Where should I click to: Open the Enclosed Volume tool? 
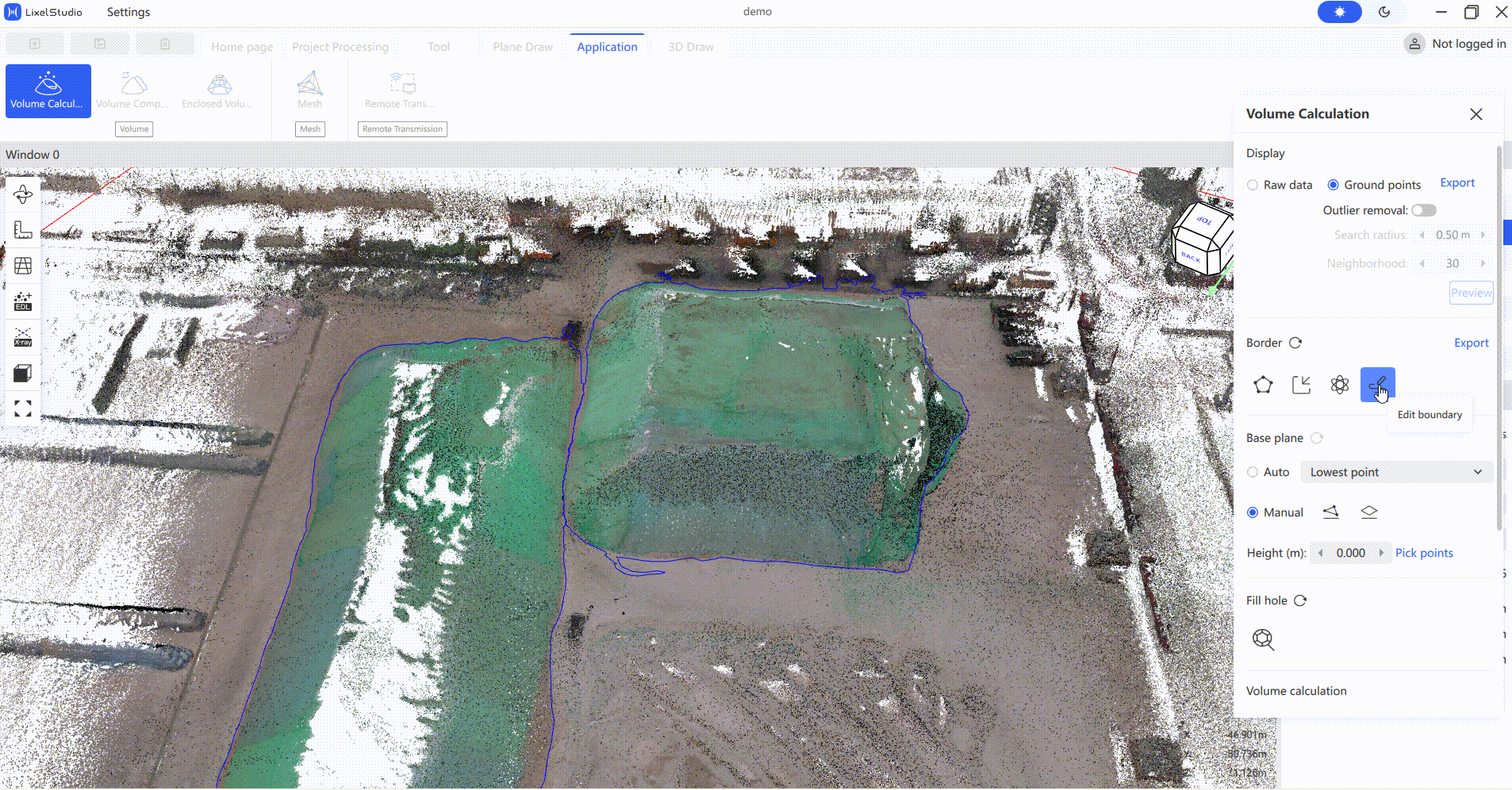218,91
